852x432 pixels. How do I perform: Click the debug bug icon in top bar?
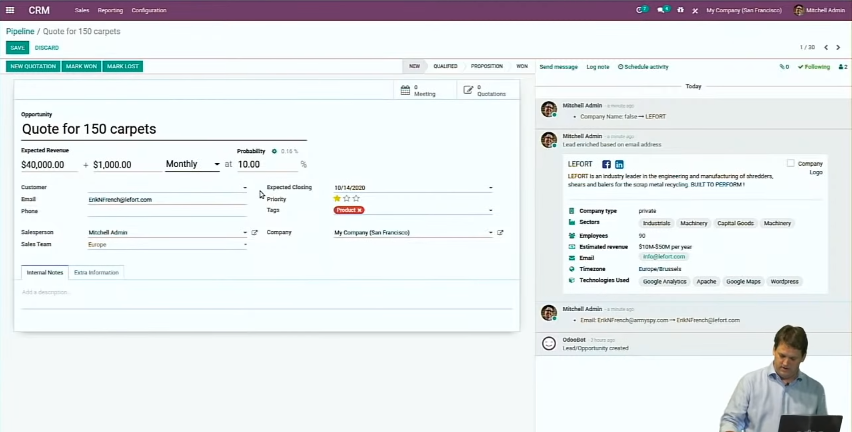[x=680, y=10]
